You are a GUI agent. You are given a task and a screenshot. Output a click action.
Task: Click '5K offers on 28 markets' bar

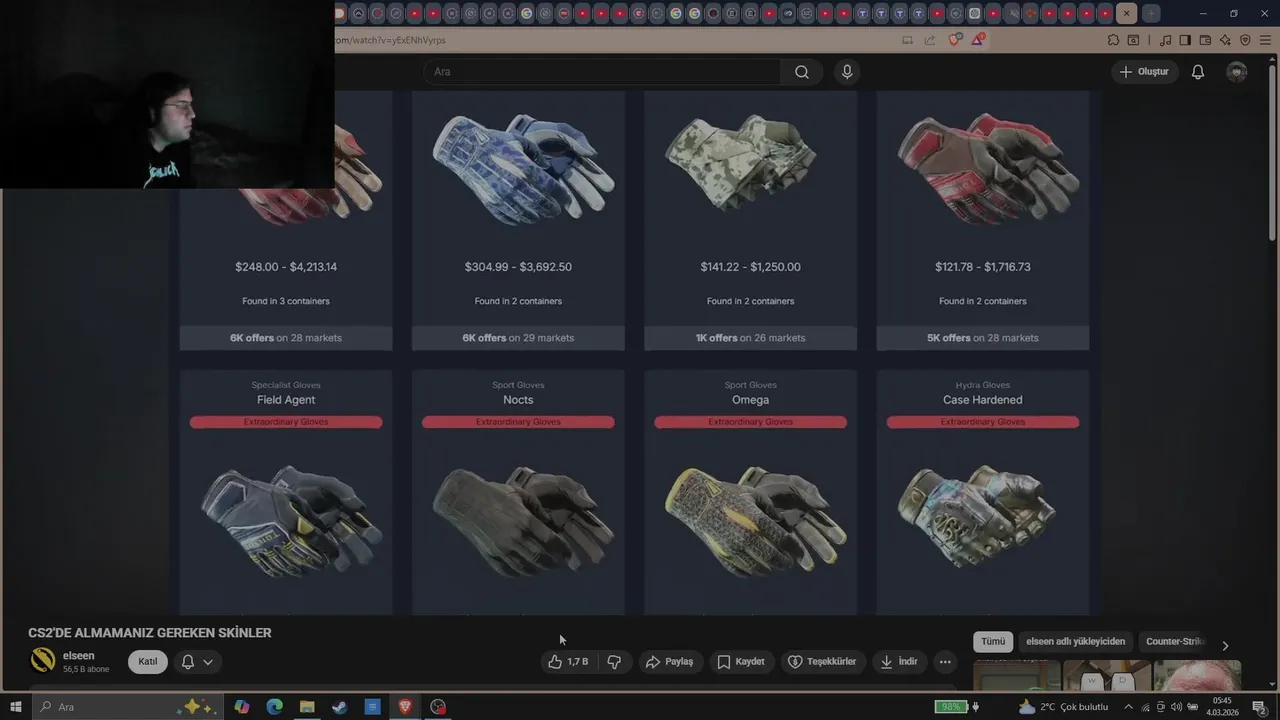[983, 338]
